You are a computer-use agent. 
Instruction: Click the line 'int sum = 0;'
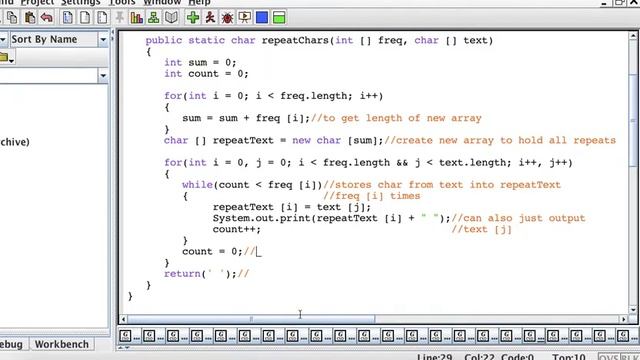[200, 62]
